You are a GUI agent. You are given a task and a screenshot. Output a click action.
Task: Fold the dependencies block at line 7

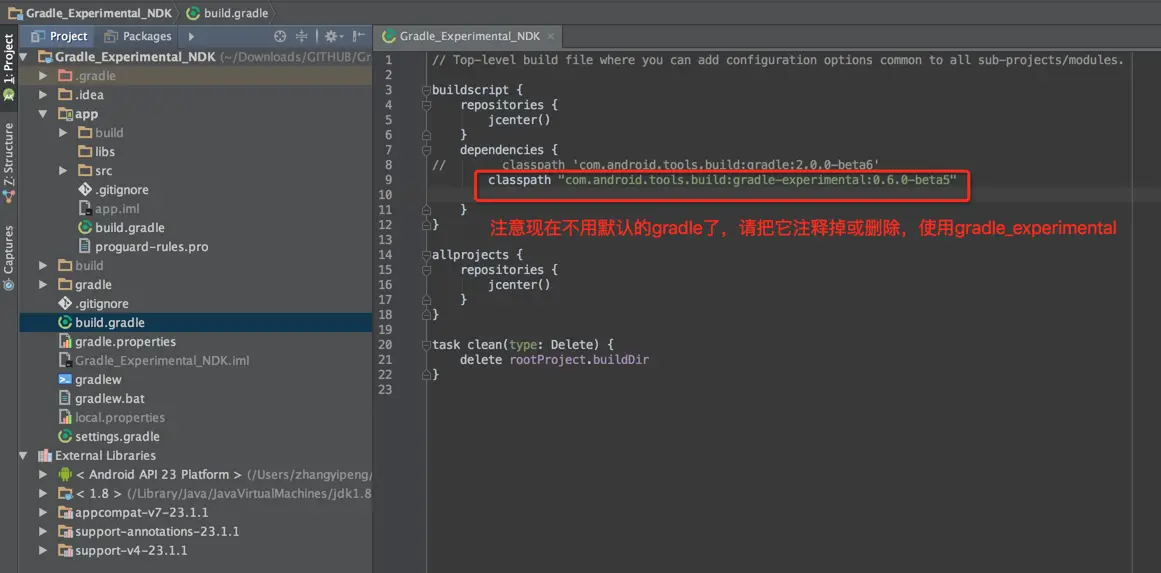click(x=426, y=150)
